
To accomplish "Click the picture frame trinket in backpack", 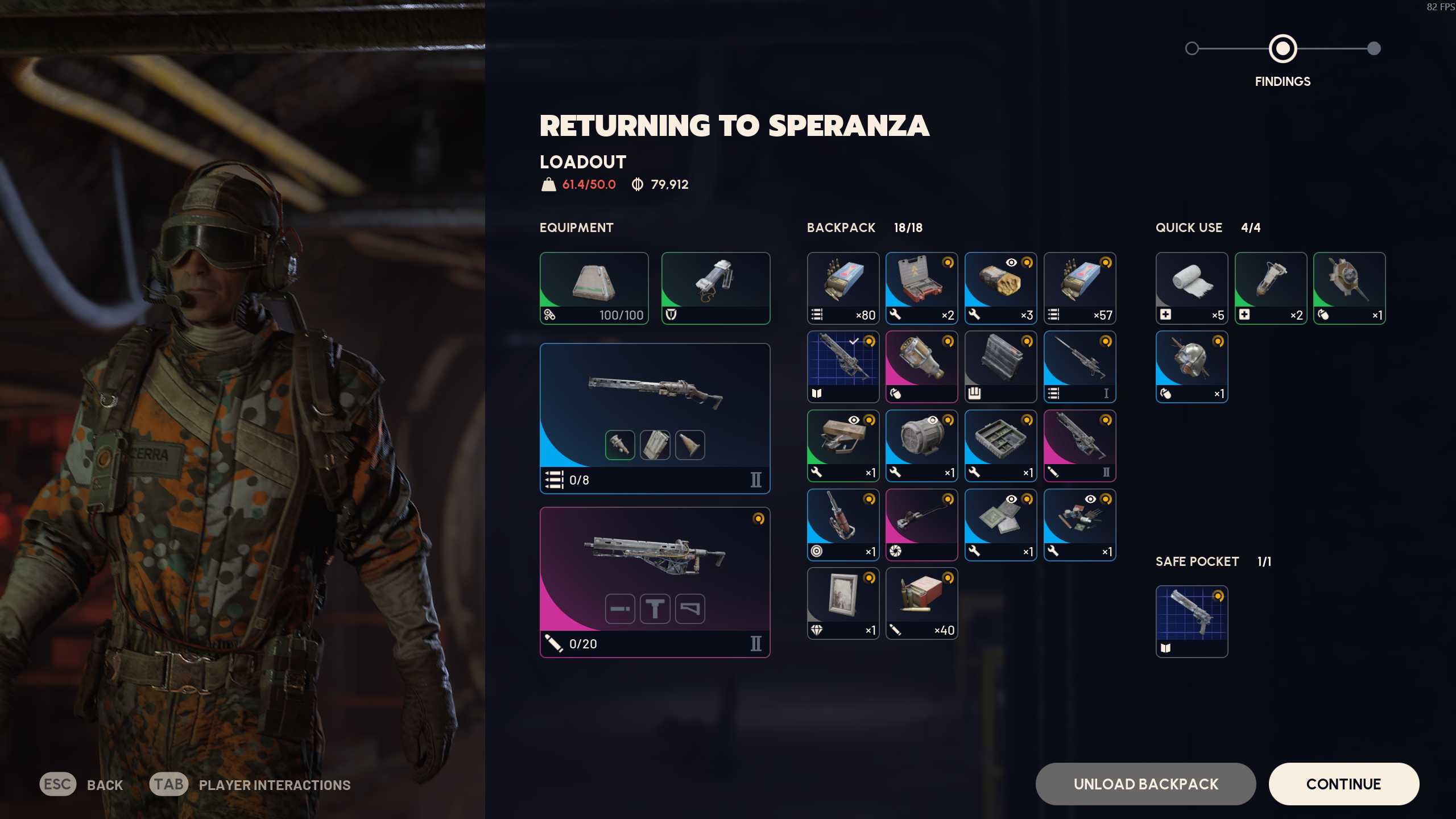I will pyautogui.click(x=843, y=603).
